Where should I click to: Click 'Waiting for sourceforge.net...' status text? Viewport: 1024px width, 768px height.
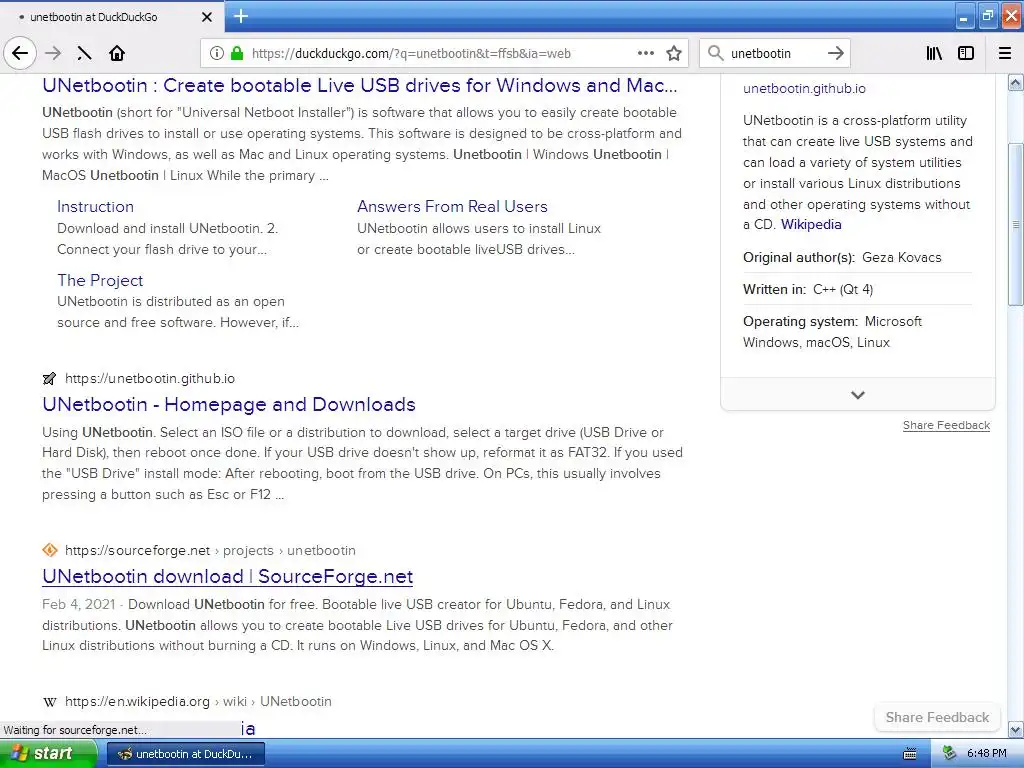pyautogui.click(x=74, y=730)
